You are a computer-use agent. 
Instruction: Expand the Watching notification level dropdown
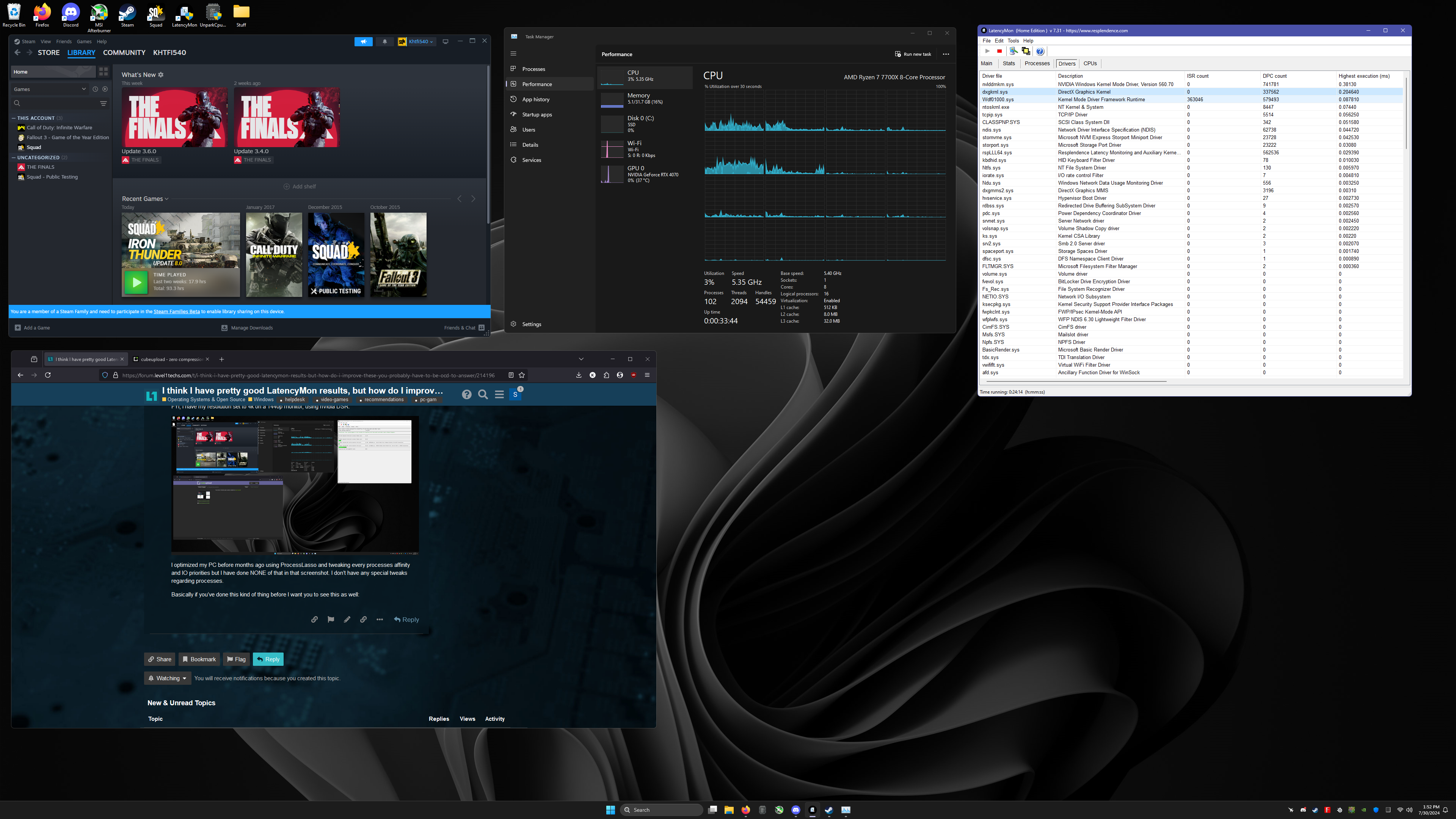(168, 678)
